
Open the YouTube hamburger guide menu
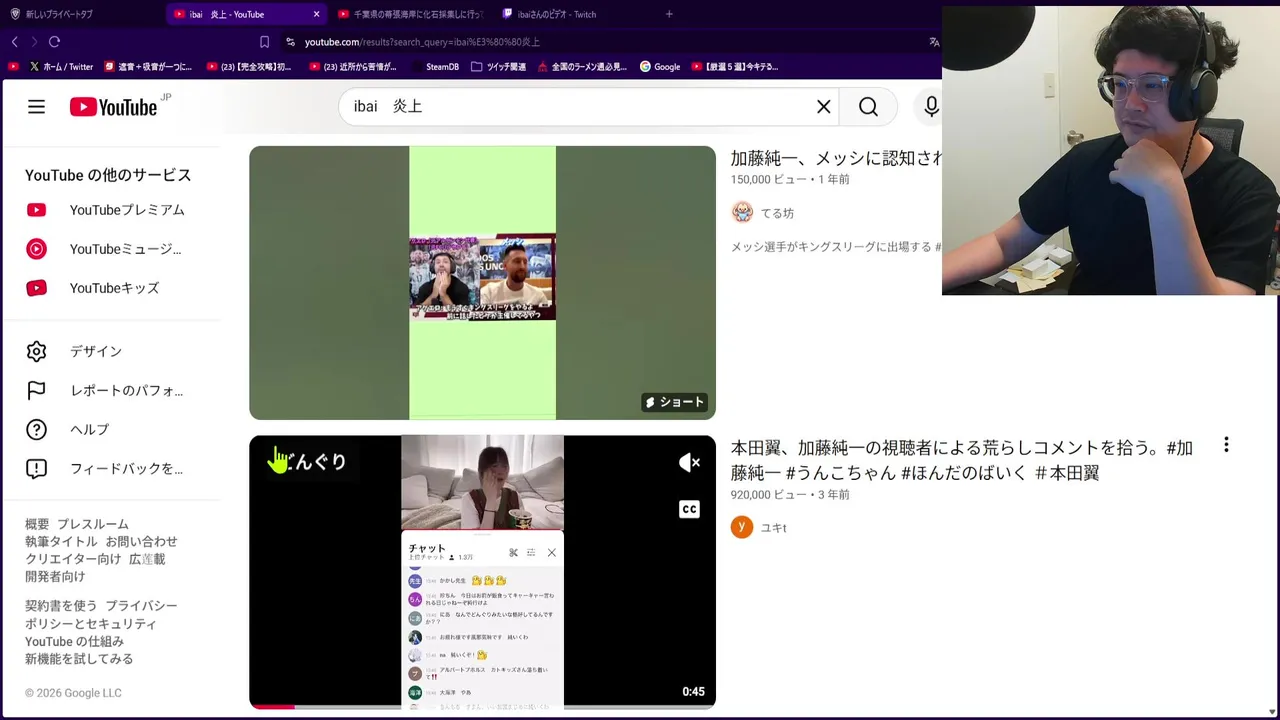tap(36, 107)
